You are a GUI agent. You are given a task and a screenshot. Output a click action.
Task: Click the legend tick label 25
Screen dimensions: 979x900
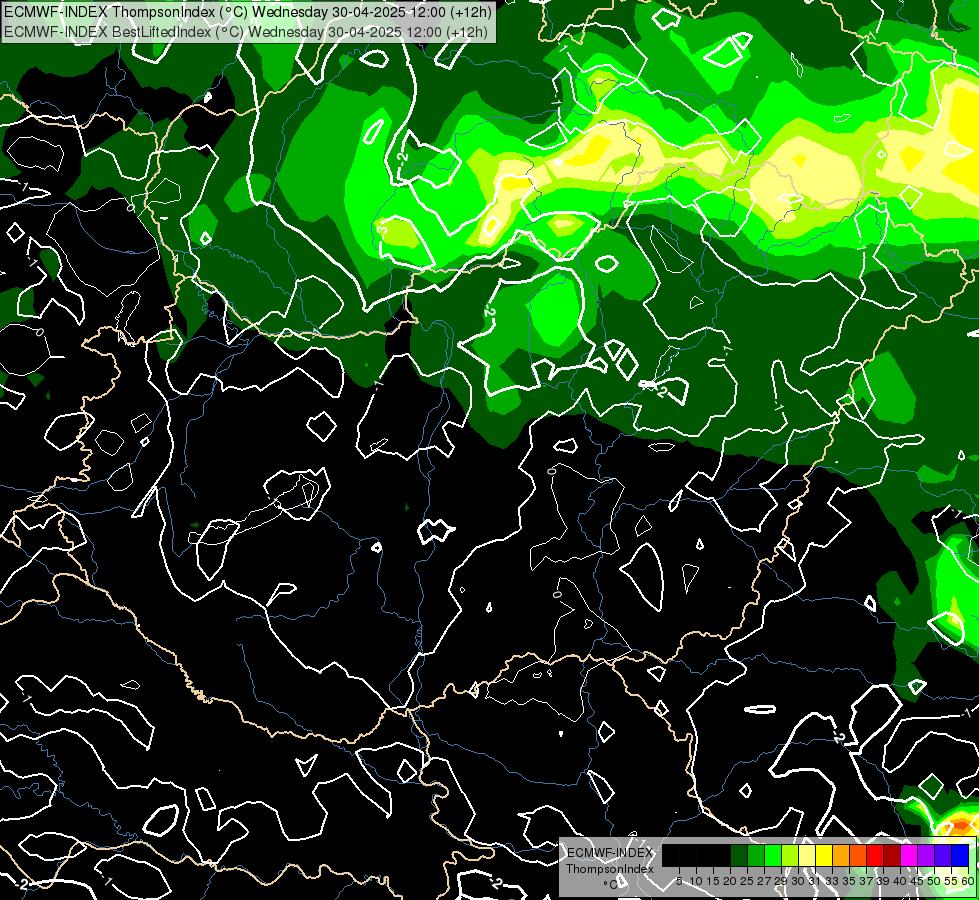coord(747,881)
